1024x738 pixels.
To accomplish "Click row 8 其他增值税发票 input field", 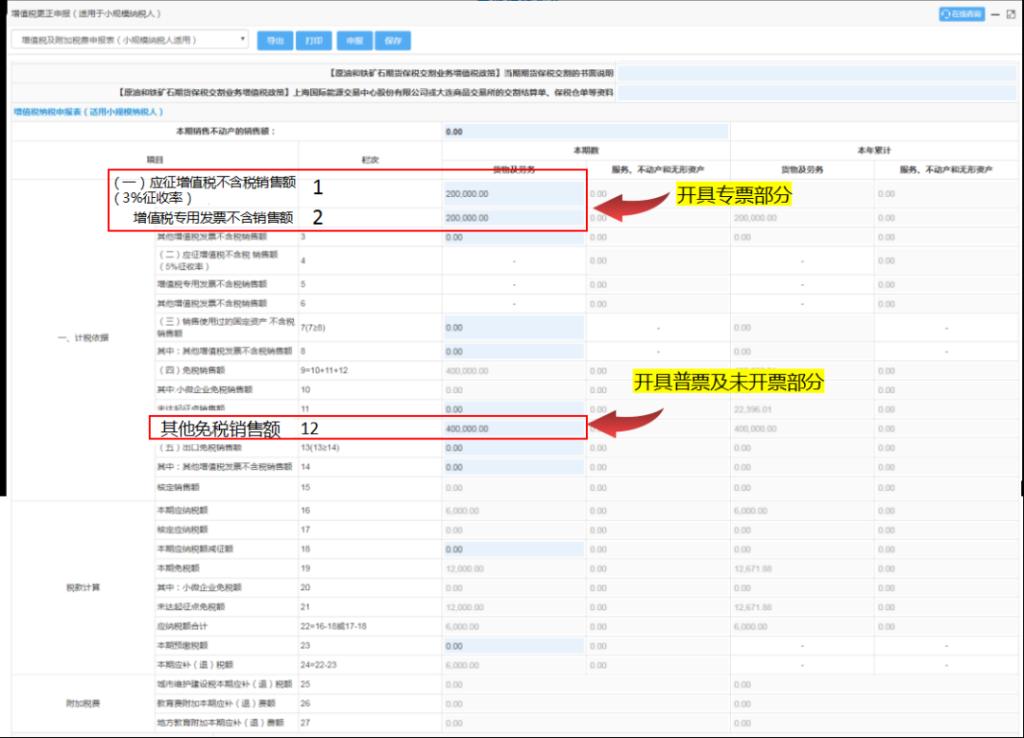I will point(512,351).
